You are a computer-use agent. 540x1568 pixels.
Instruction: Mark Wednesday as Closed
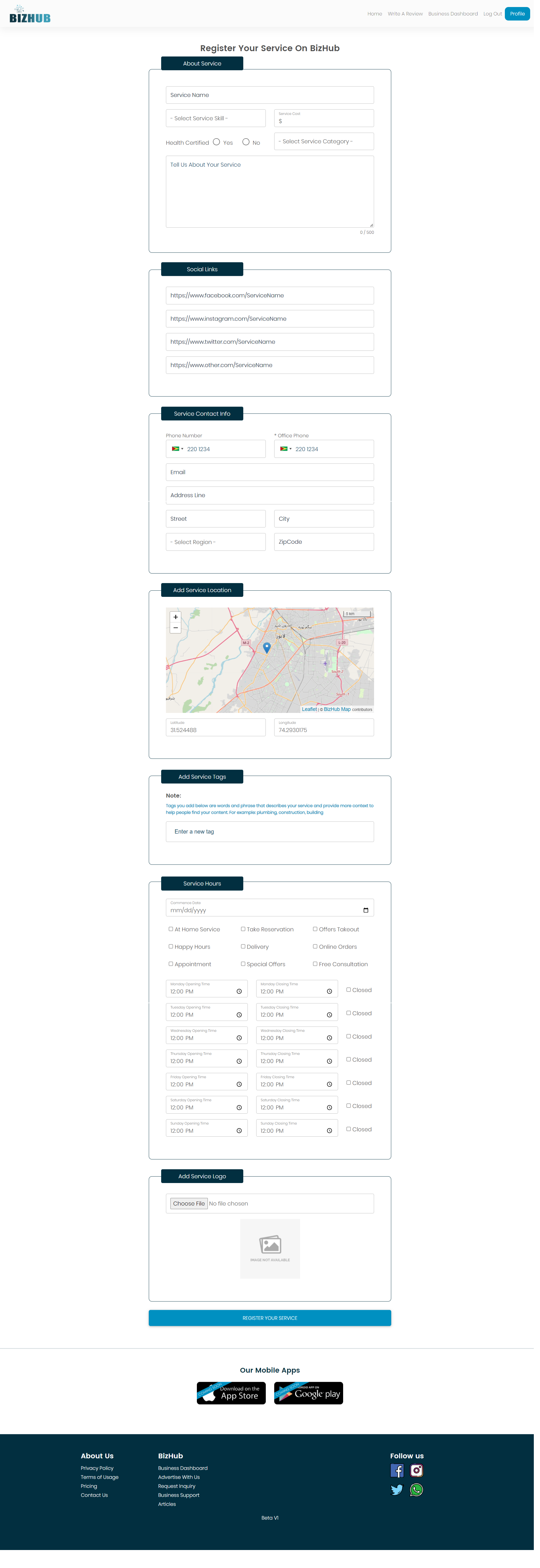point(349,1036)
